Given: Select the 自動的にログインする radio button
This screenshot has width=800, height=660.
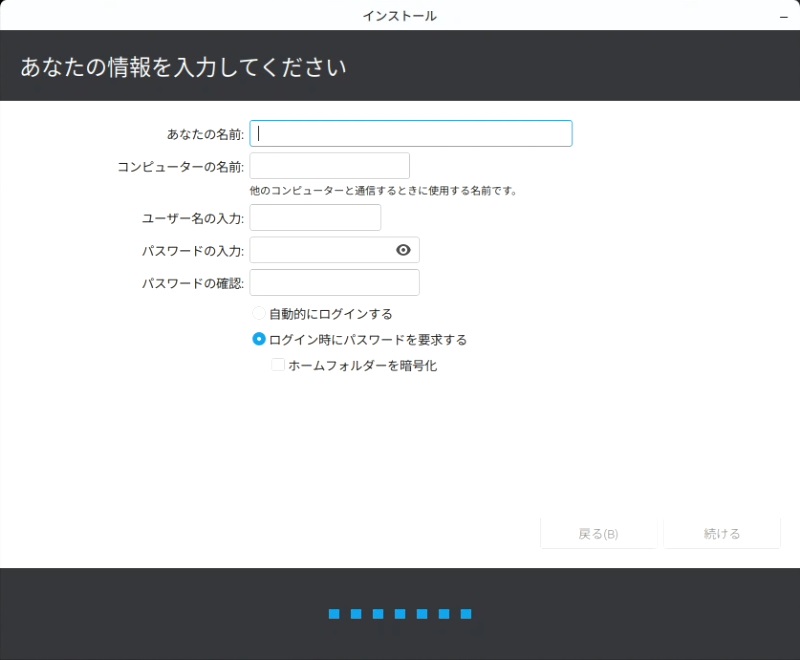Looking at the screenshot, I should coord(259,314).
